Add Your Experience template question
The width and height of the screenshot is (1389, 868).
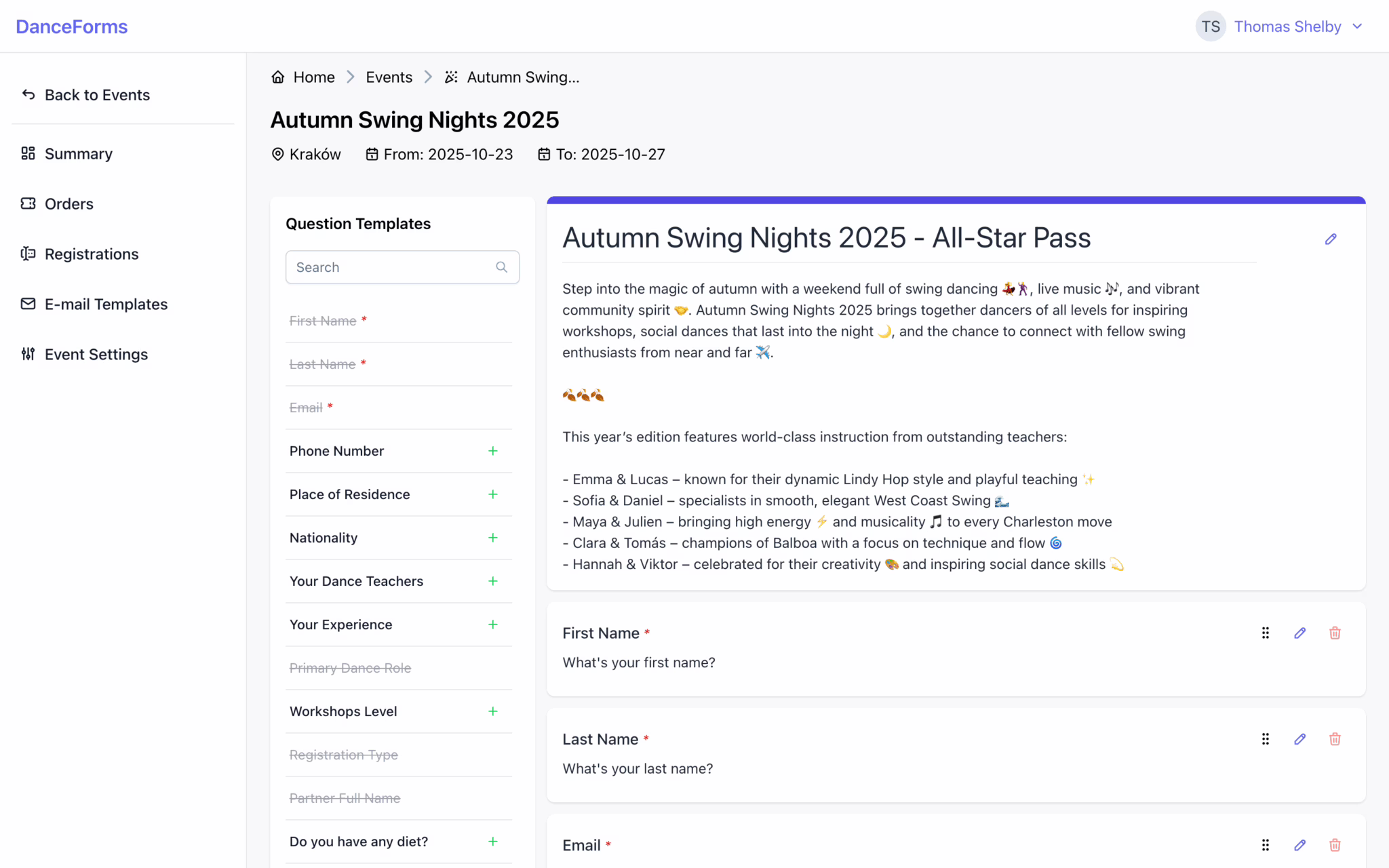pyautogui.click(x=493, y=625)
